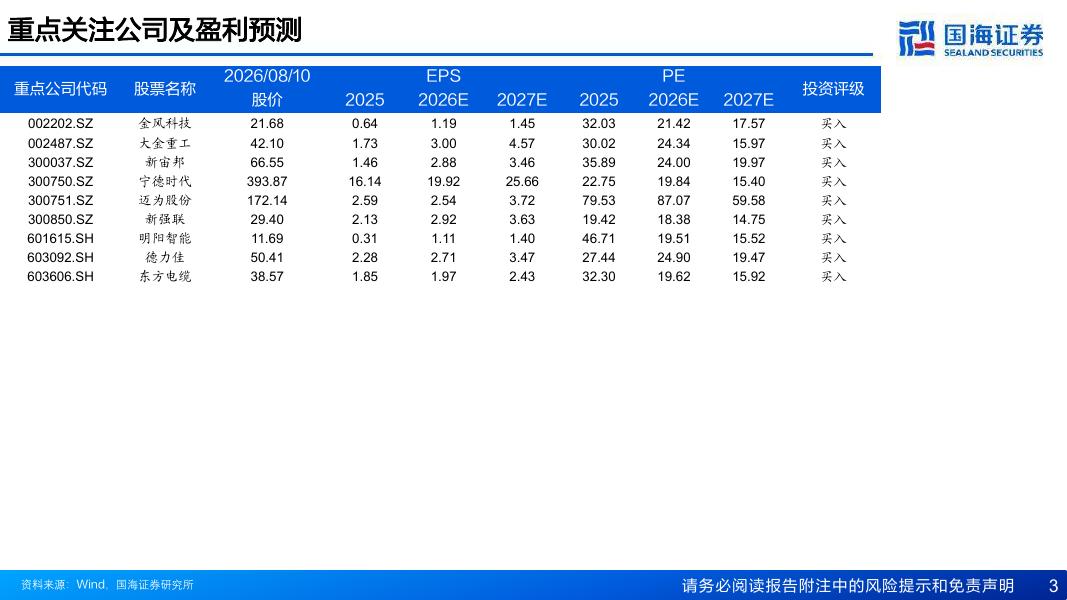This screenshot has height=600, width=1067.
Task: Click stock name 新强联
Action: click(x=165, y=220)
